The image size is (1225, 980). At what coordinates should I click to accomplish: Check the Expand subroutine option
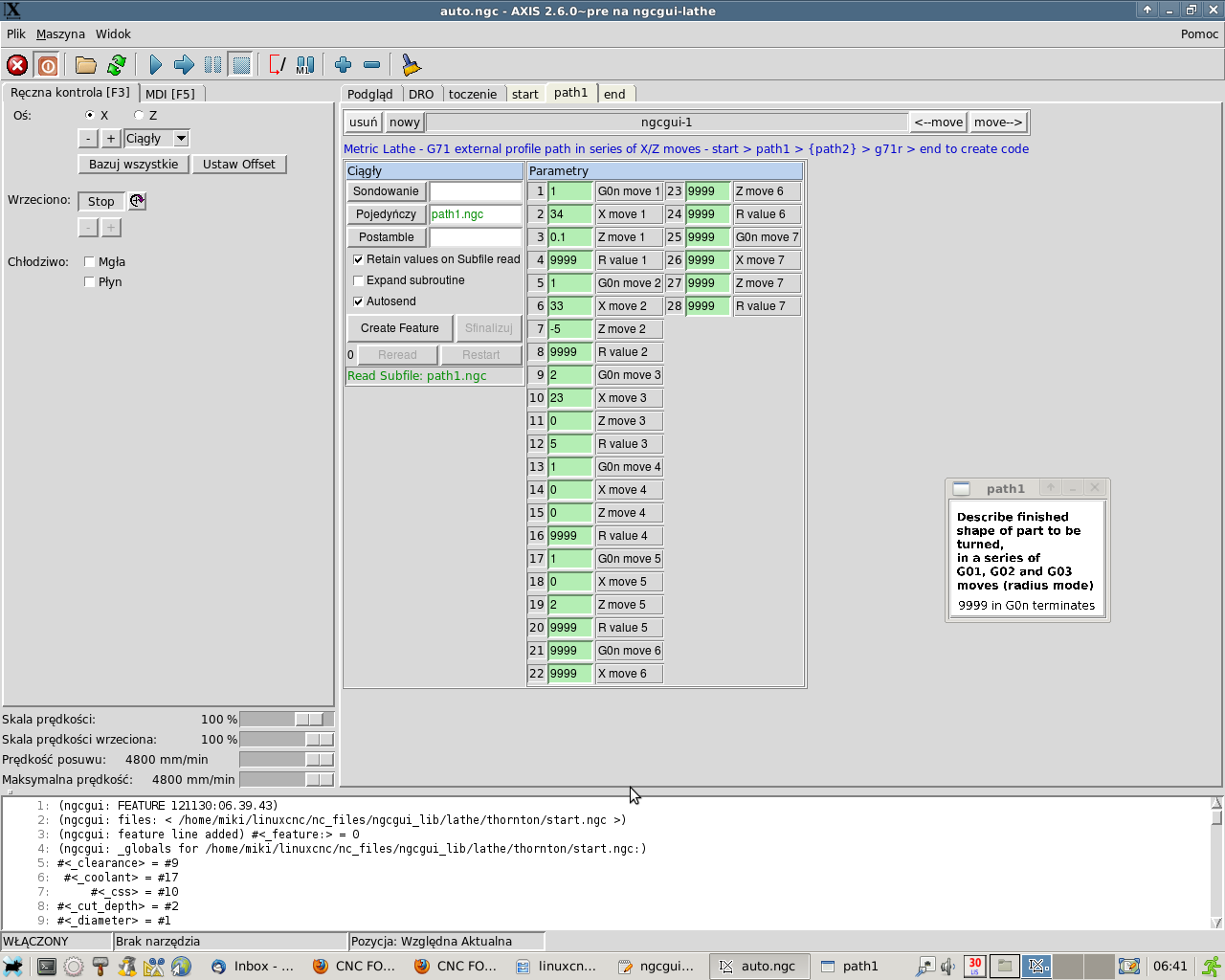pyautogui.click(x=358, y=280)
